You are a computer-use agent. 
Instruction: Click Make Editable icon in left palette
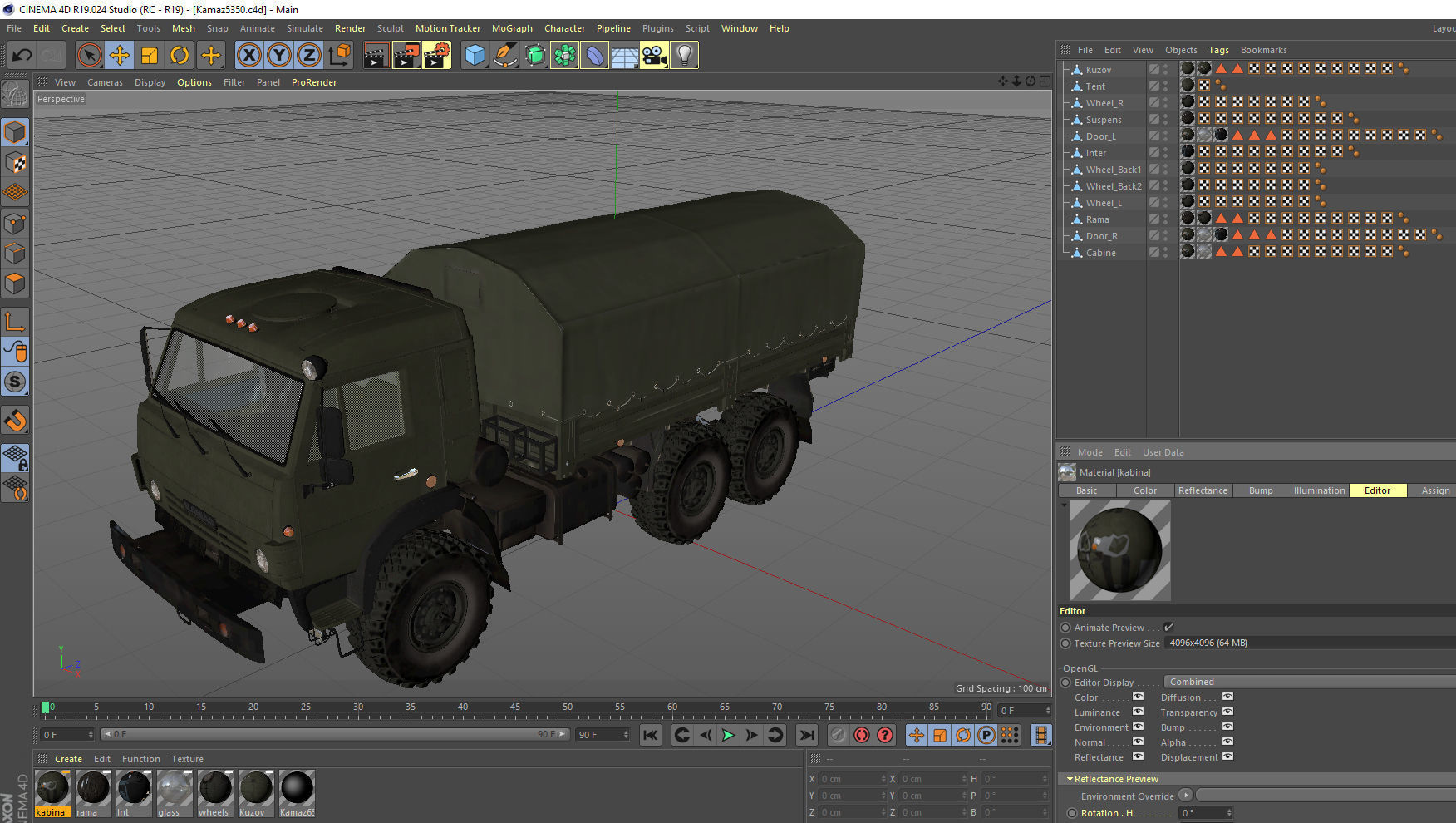coord(15,94)
